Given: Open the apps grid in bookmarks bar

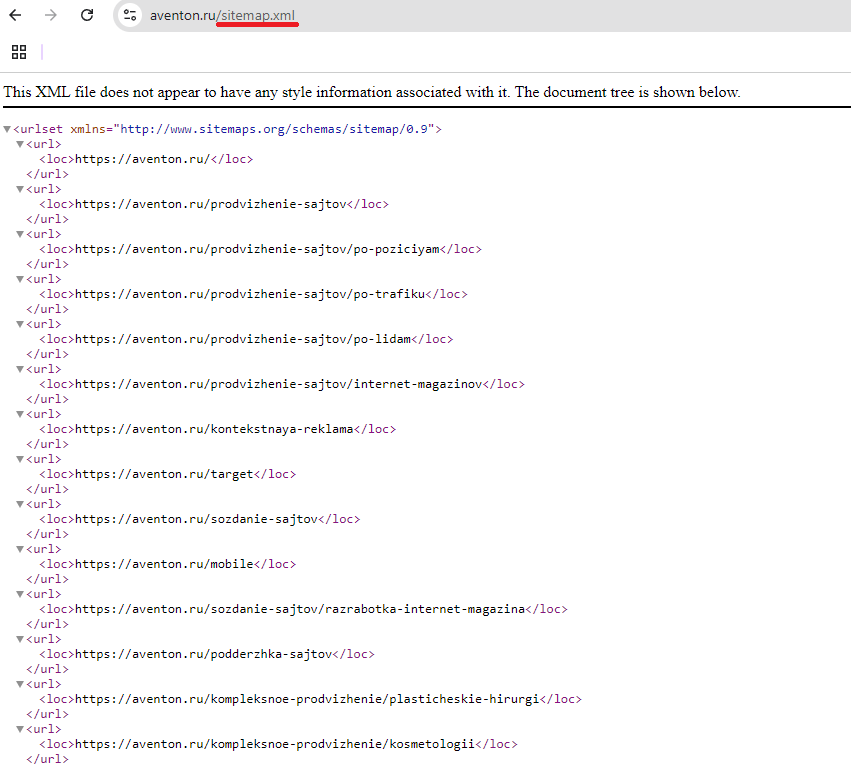Looking at the screenshot, I should 19,52.
